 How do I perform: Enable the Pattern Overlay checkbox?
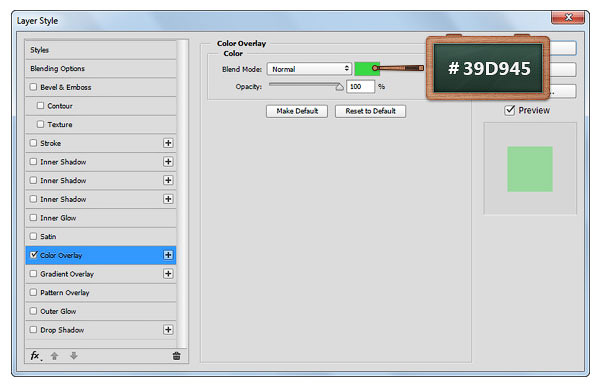click(33, 292)
